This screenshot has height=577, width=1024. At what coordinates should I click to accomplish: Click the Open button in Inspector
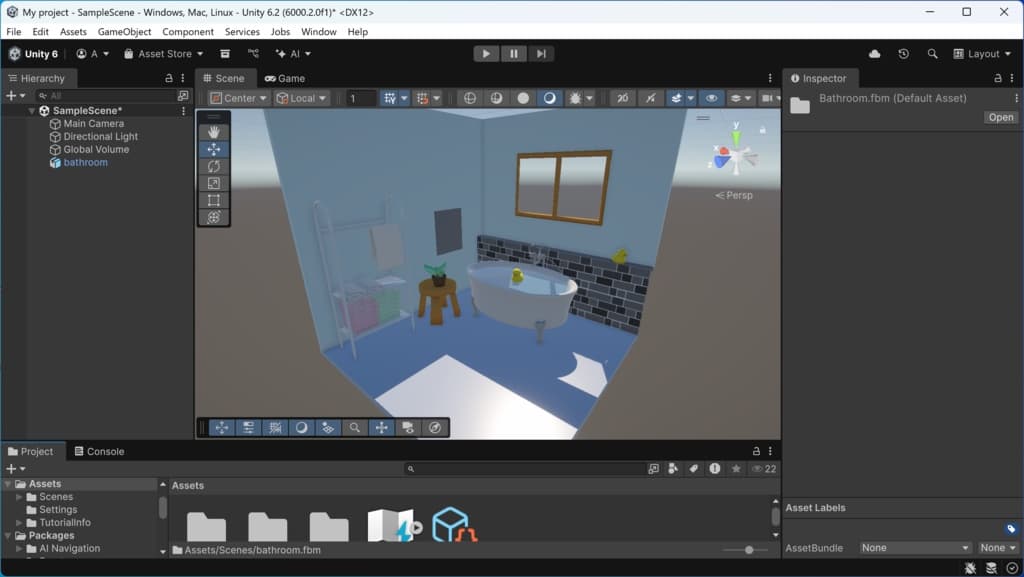pos(1000,117)
